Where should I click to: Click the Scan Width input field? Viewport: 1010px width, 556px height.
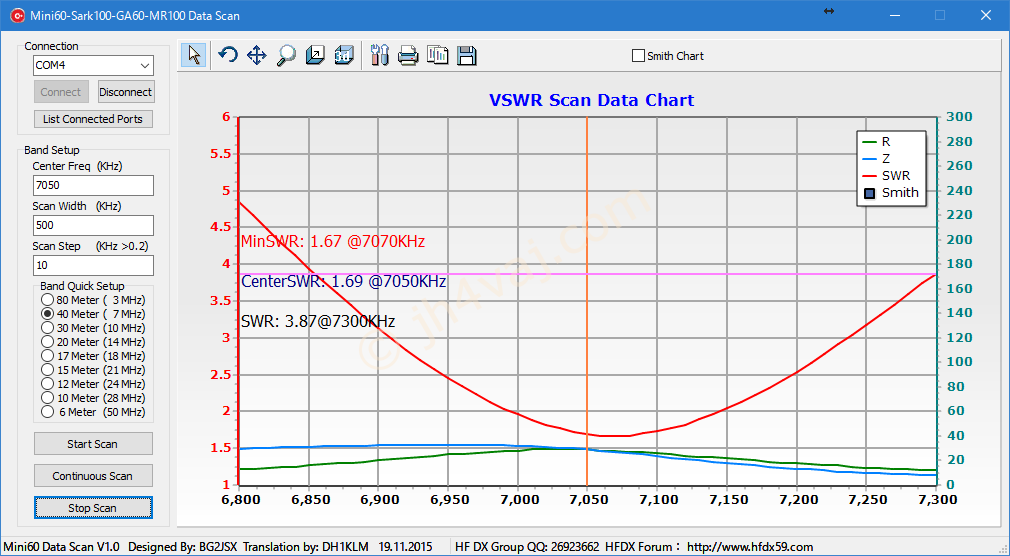tap(93, 225)
